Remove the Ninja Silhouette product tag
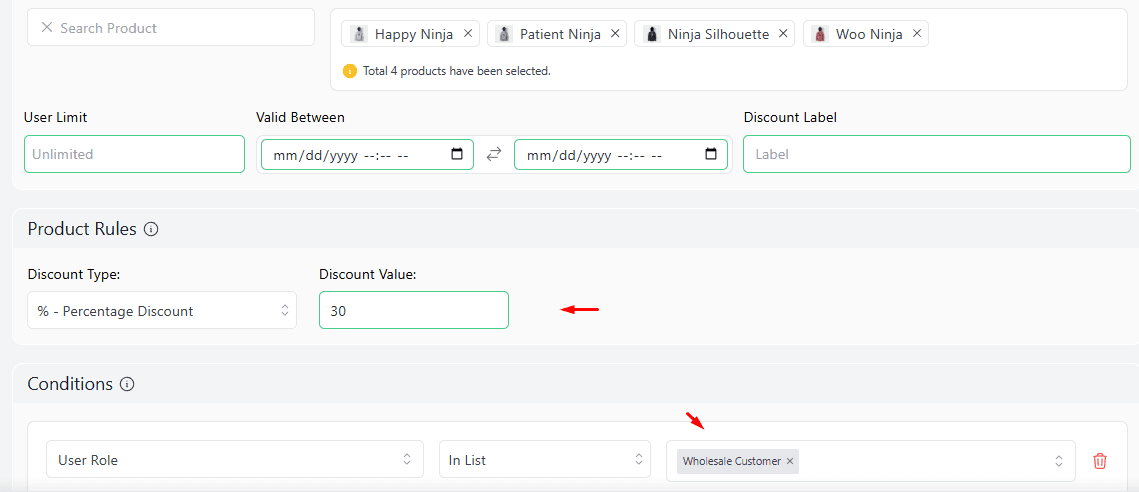Image resolution: width=1139 pixels, height=492 pixels. click(x=783, y=33)
